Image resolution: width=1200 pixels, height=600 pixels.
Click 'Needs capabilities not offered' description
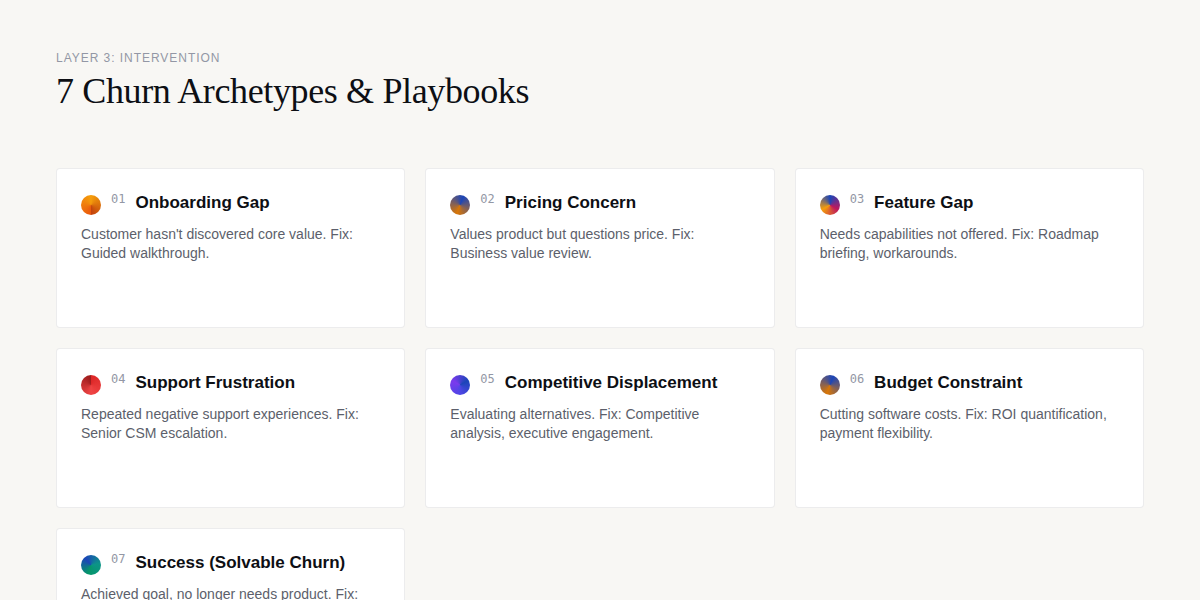click(959, 243)
